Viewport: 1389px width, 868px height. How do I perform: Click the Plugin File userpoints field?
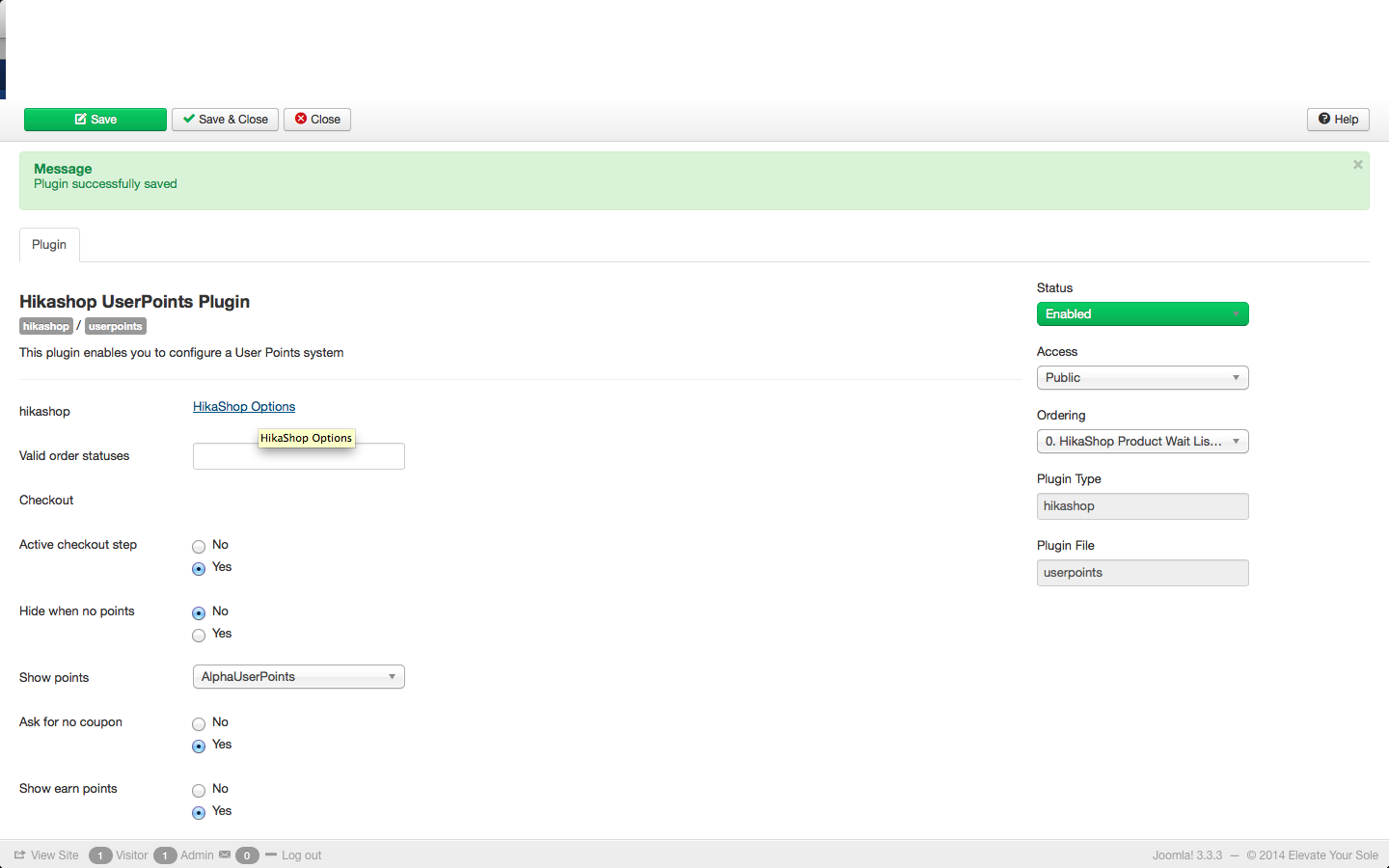tap(1143, 573)
